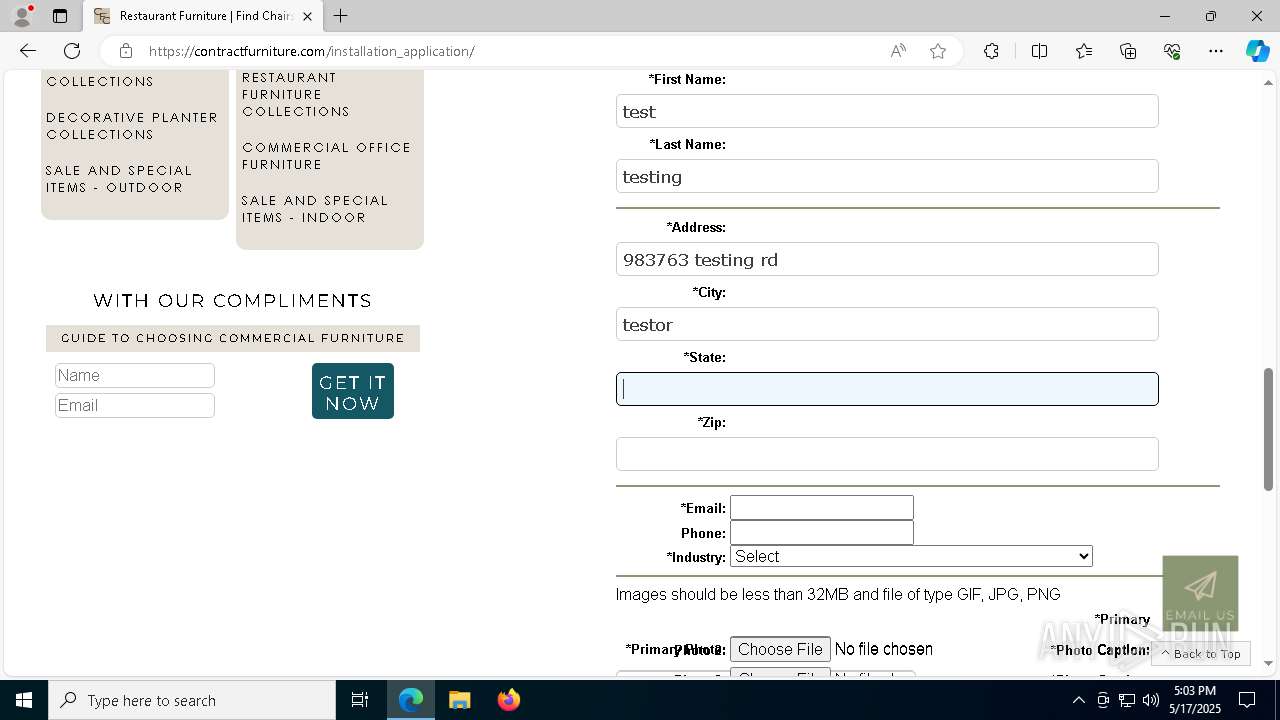The image size is (1280, 720).
Task: Click Back to Top button
Action: 1201,654
